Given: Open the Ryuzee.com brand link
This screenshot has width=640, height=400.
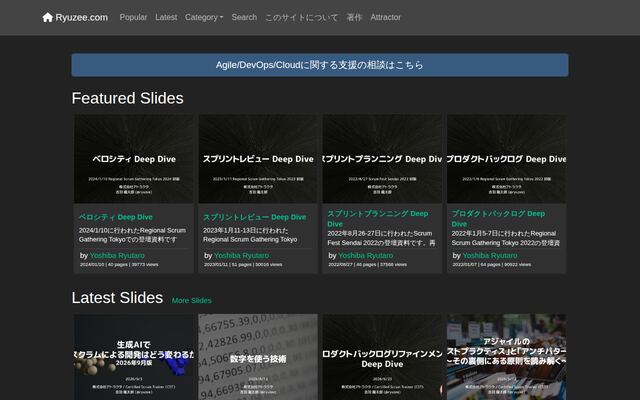Looking at the screenshot, I should (75, 17).
